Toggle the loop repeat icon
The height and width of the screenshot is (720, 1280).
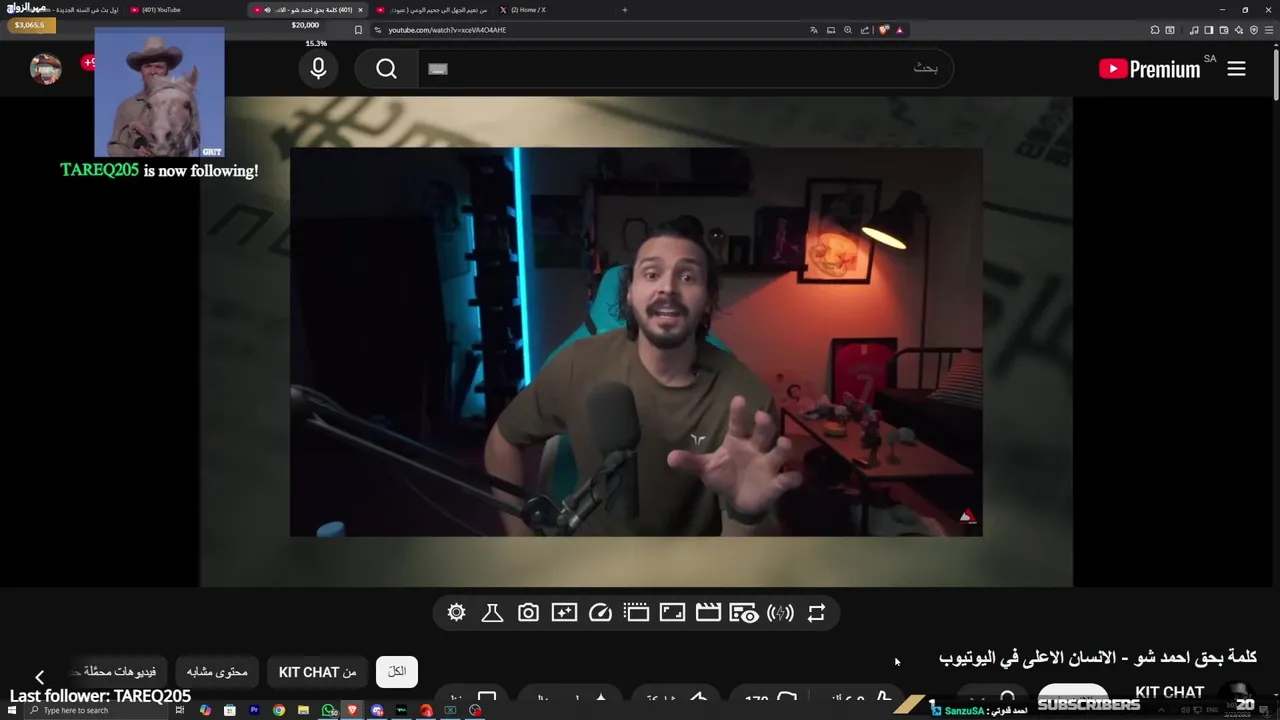pyautogui.click(x=816, y=613)
